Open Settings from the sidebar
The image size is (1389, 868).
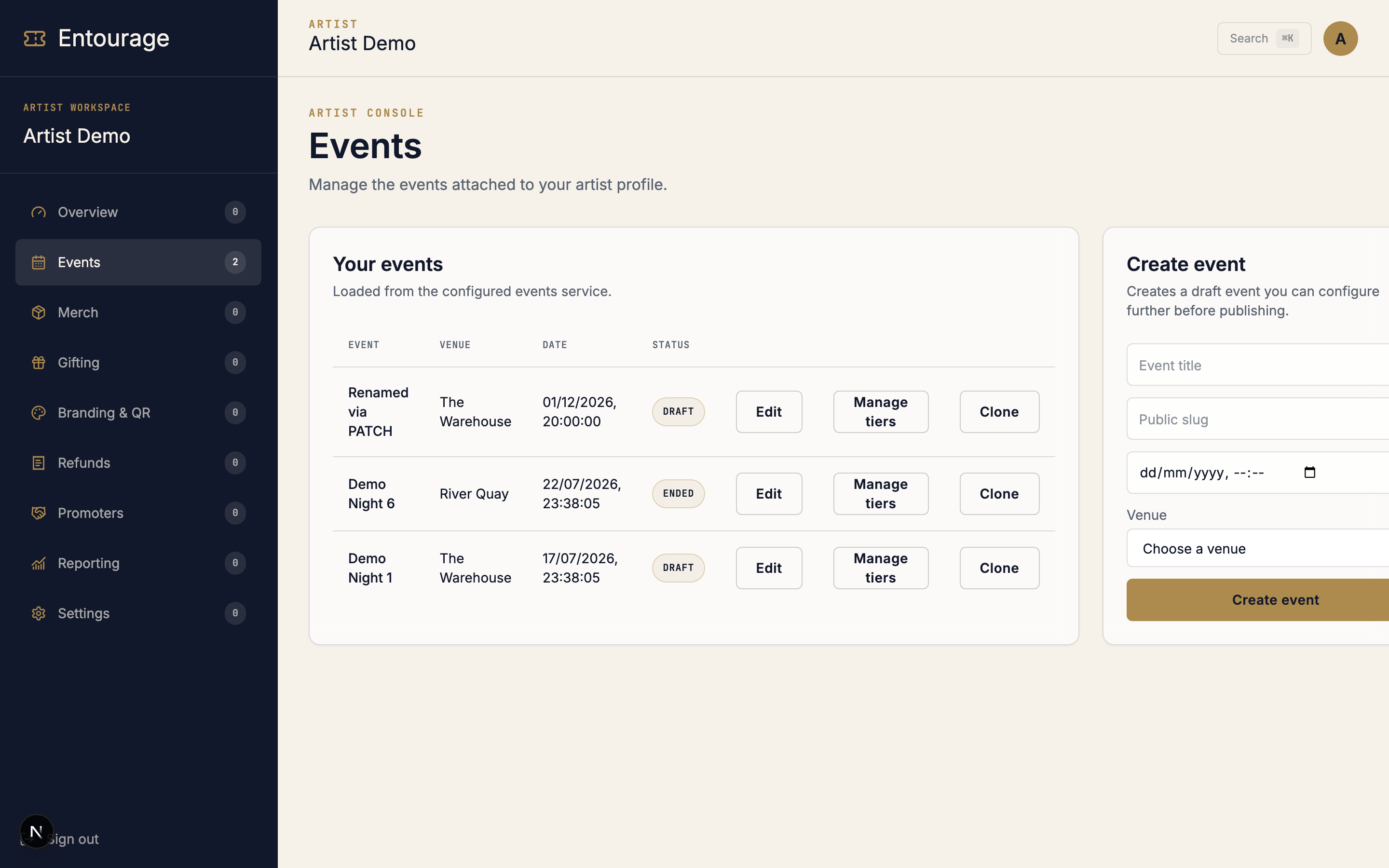coord(138,613)
